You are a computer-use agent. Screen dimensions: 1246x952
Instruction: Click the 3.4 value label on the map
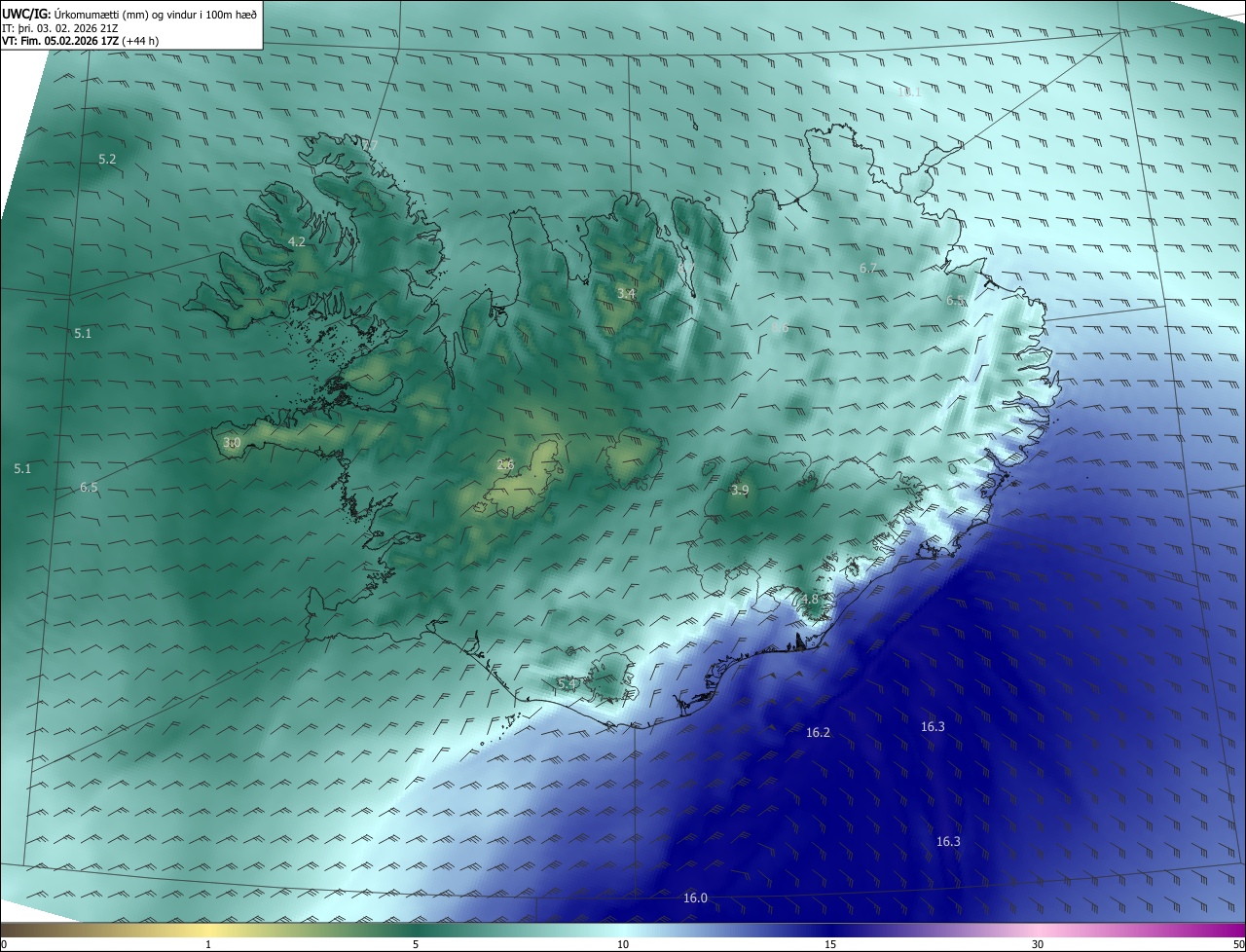[627, 293]
